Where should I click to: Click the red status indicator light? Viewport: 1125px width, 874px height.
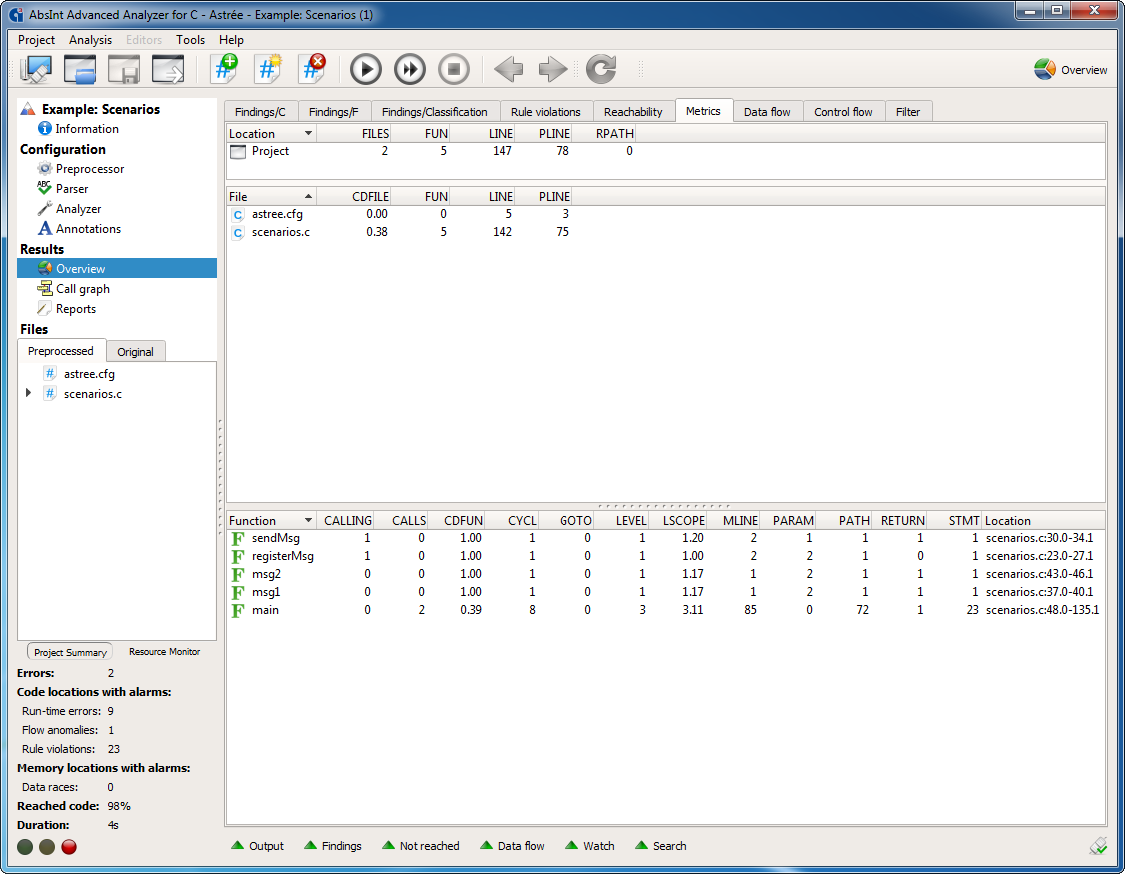tap(69, 847)
